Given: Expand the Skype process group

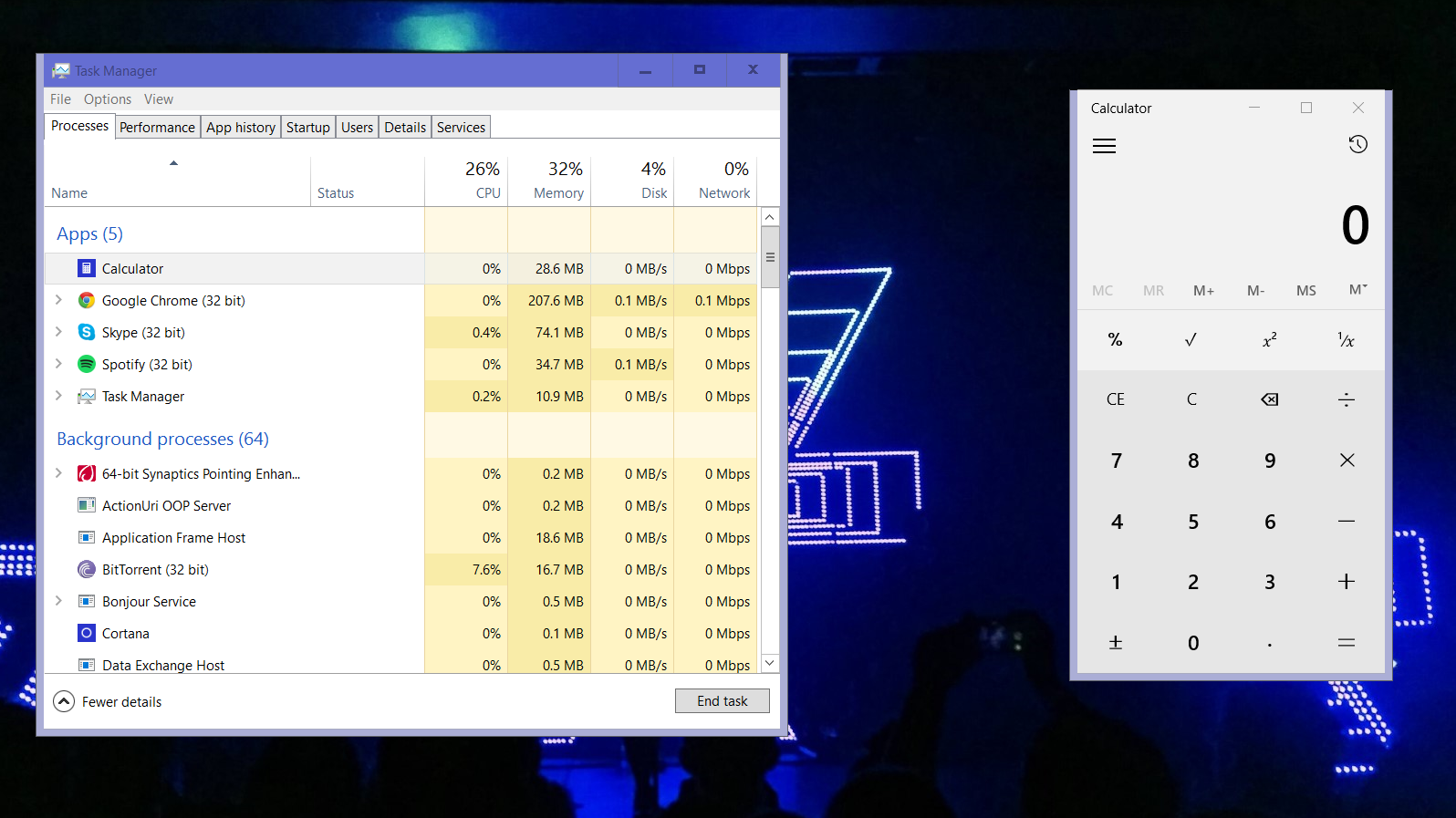Looking at the screenshot, I should pyautogui.click(x=58, y=332).
